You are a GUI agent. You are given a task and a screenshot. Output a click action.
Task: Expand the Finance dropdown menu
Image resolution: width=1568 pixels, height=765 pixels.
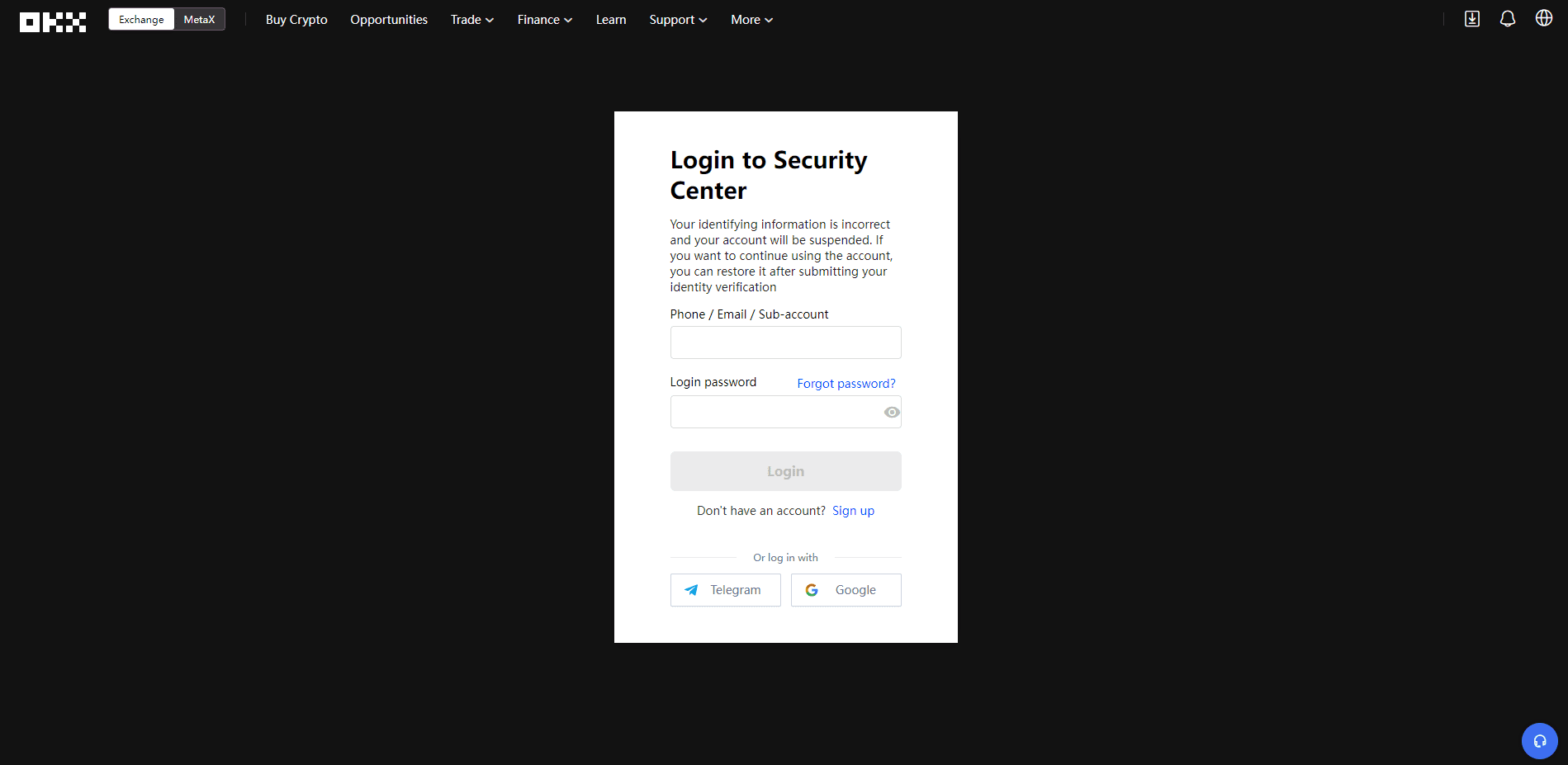544,20
